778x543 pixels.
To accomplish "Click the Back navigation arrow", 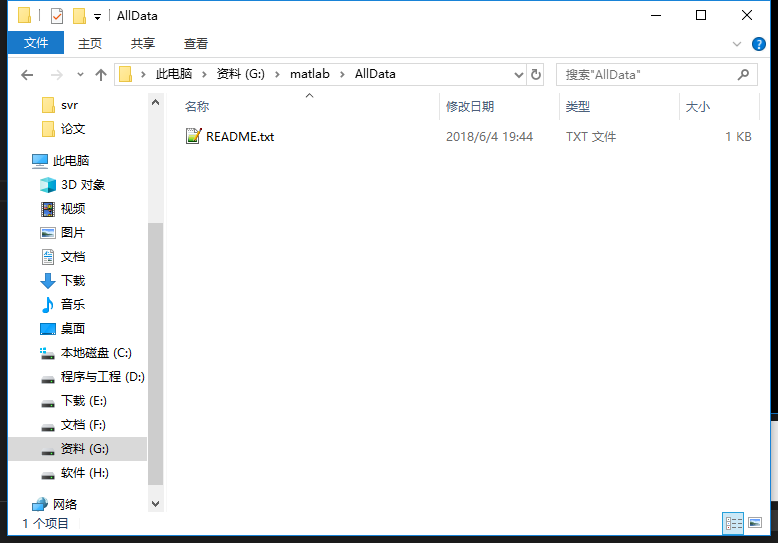I will point(27,75).
